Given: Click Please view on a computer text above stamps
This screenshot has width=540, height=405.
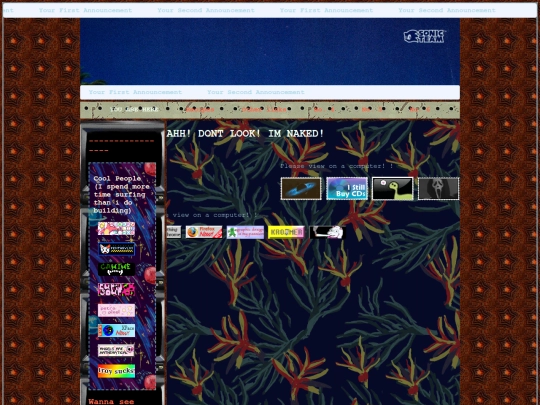Looking at the screenshot, I should (x=336, y=166).
